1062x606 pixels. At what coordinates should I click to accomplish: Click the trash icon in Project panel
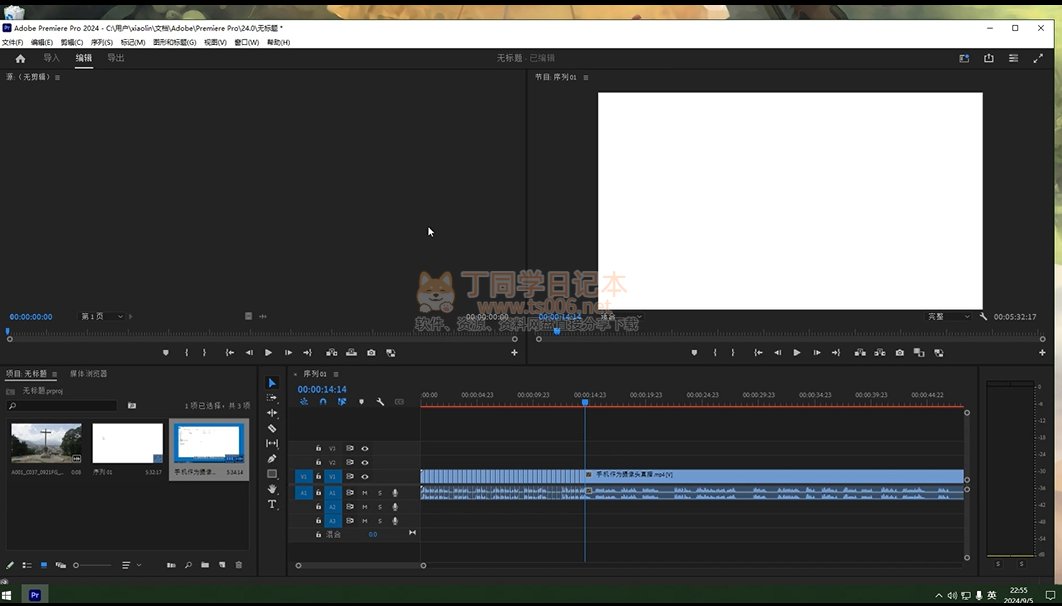pos(239,565)
